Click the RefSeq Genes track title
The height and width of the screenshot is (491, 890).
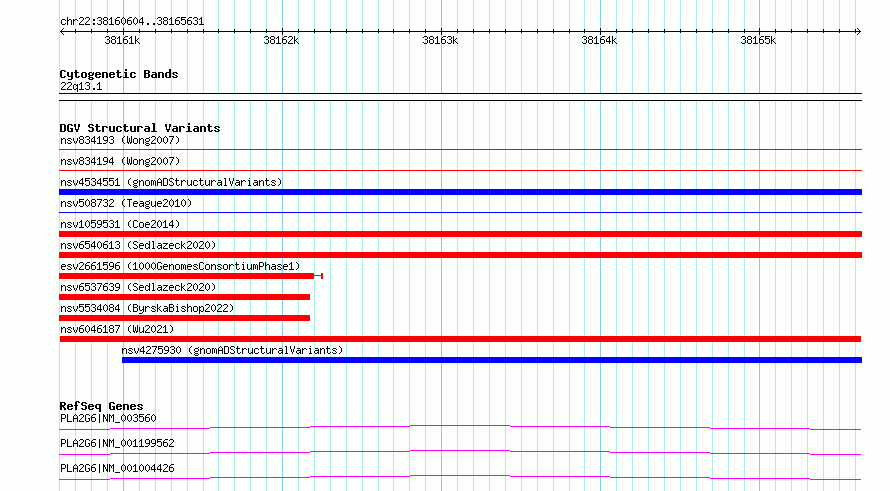click(101, 406)
